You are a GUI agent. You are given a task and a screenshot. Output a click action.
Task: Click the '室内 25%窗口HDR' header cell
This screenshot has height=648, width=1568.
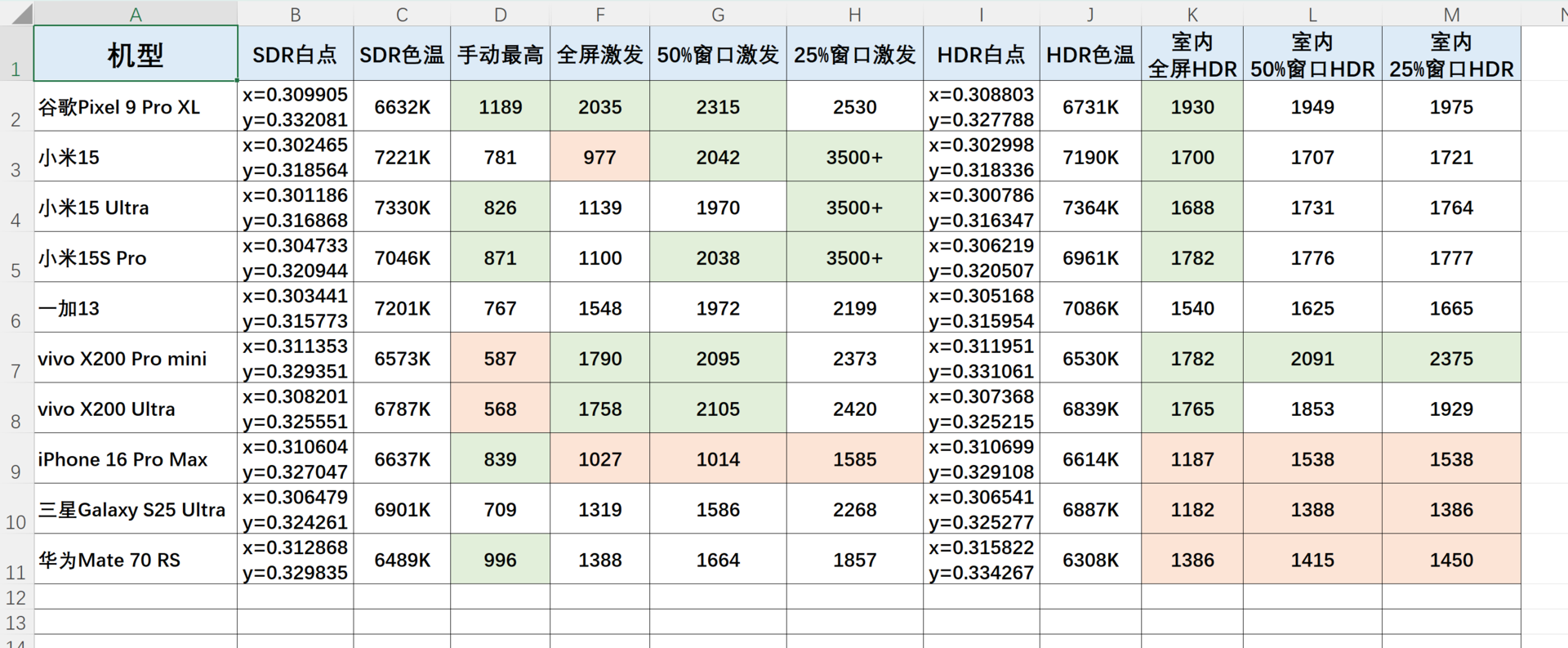point(1451,54)
